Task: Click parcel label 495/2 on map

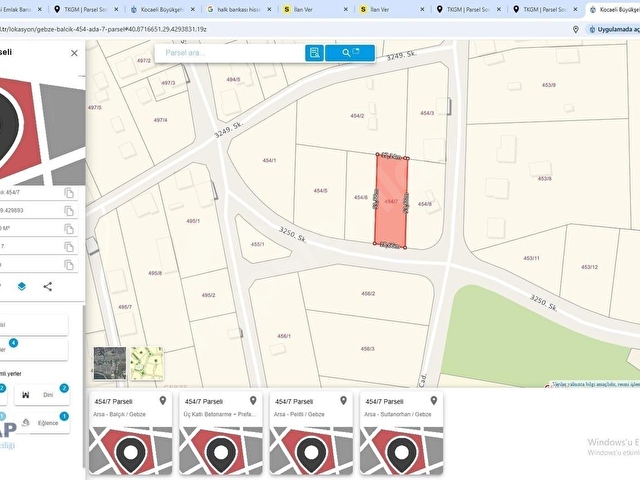Action: click(x=208, y=295)
